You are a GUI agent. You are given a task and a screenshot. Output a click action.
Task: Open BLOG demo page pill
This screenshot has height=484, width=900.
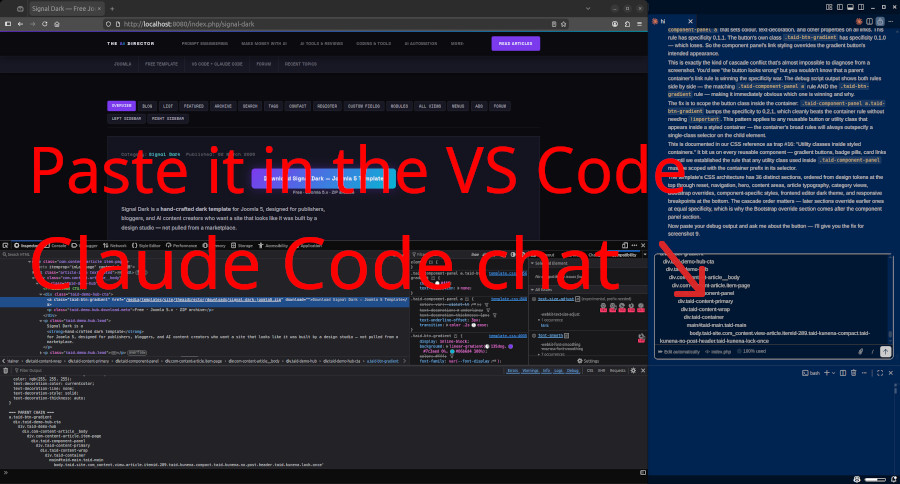click(x=148, y=106)
